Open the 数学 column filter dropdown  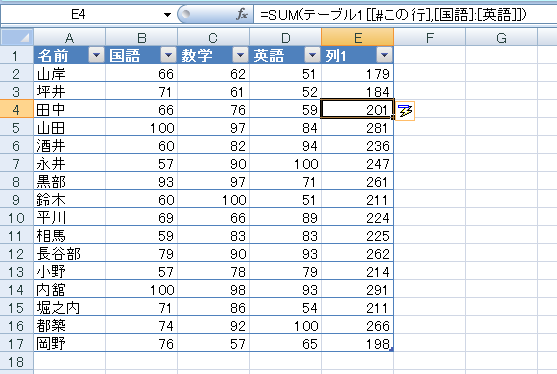pos(240,55)
